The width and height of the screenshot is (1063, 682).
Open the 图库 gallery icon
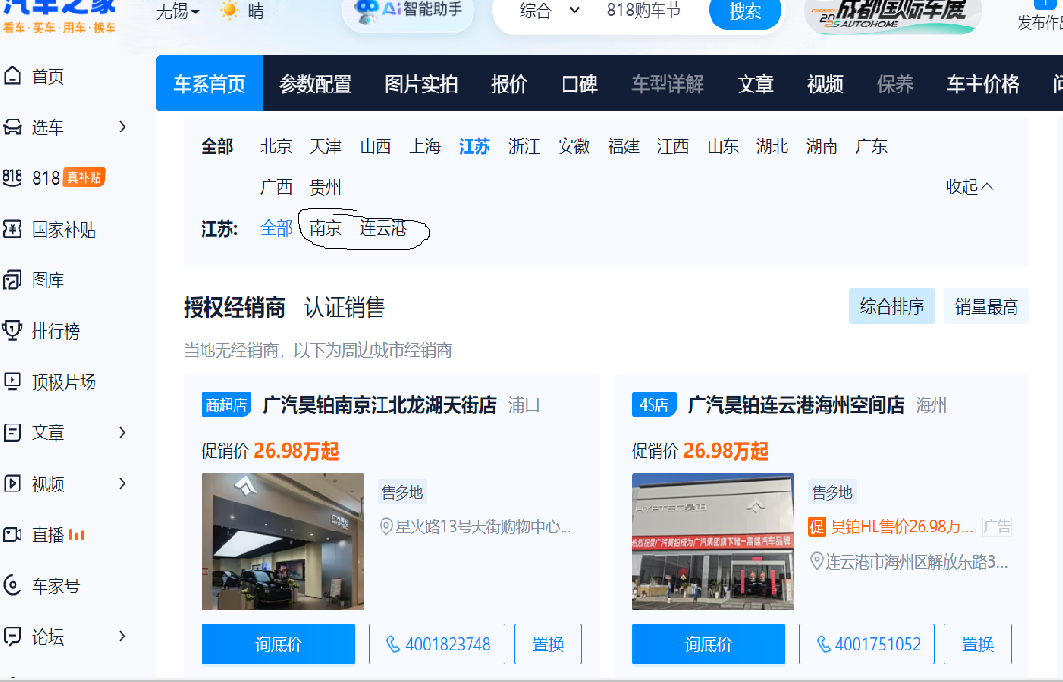click(x=12, y=279)
